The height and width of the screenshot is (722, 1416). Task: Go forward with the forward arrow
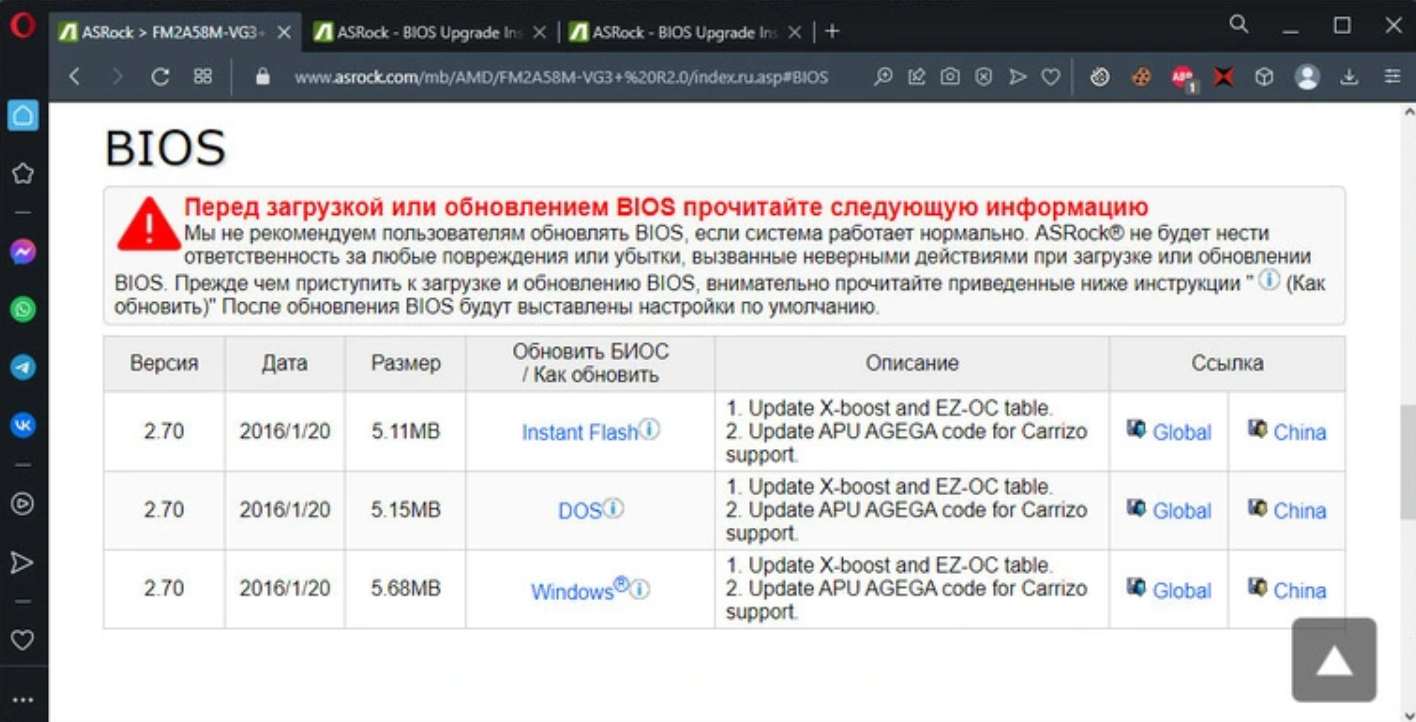tap(117, 77)
